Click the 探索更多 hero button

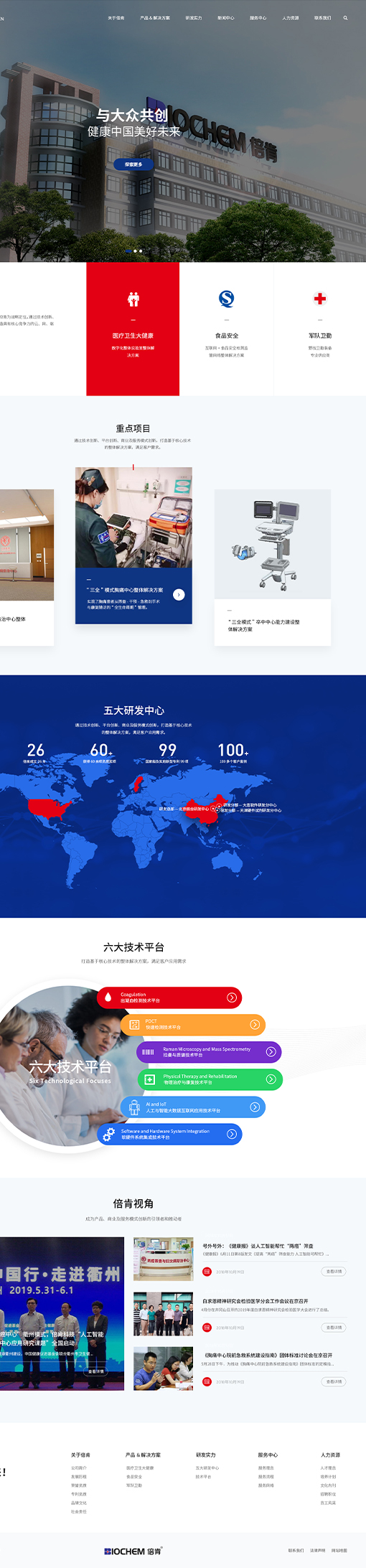pos(133,164)
